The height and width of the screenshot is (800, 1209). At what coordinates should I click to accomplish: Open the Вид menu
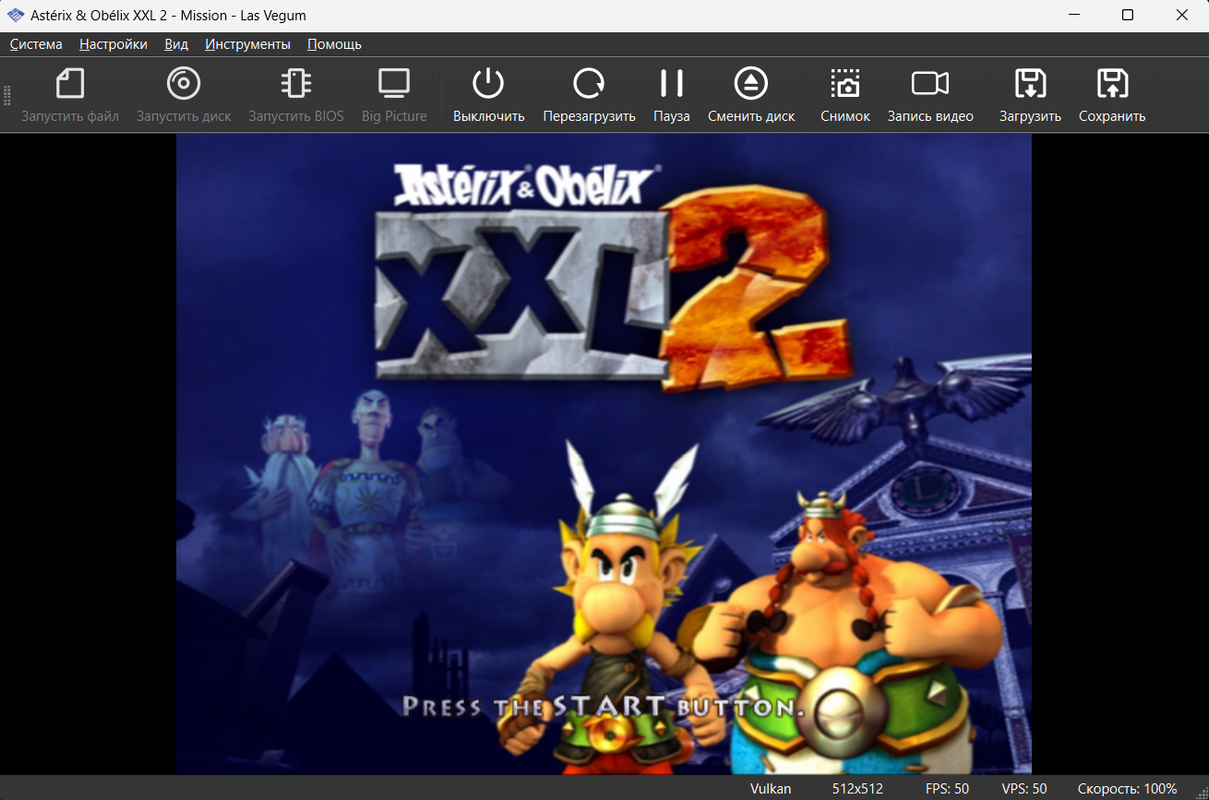pyautogui.click(x=176, y=44)
